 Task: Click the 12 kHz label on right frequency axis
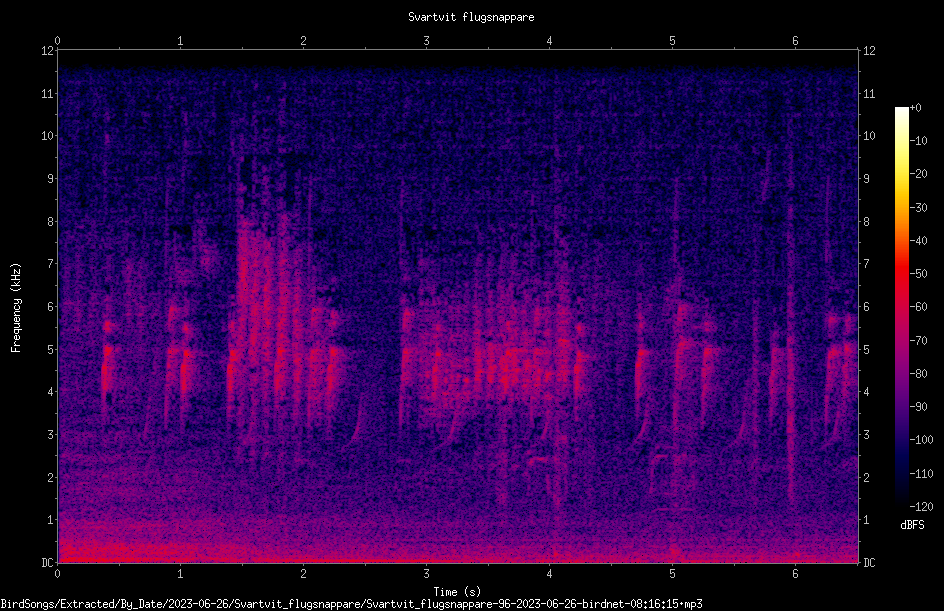coord(869,51)
